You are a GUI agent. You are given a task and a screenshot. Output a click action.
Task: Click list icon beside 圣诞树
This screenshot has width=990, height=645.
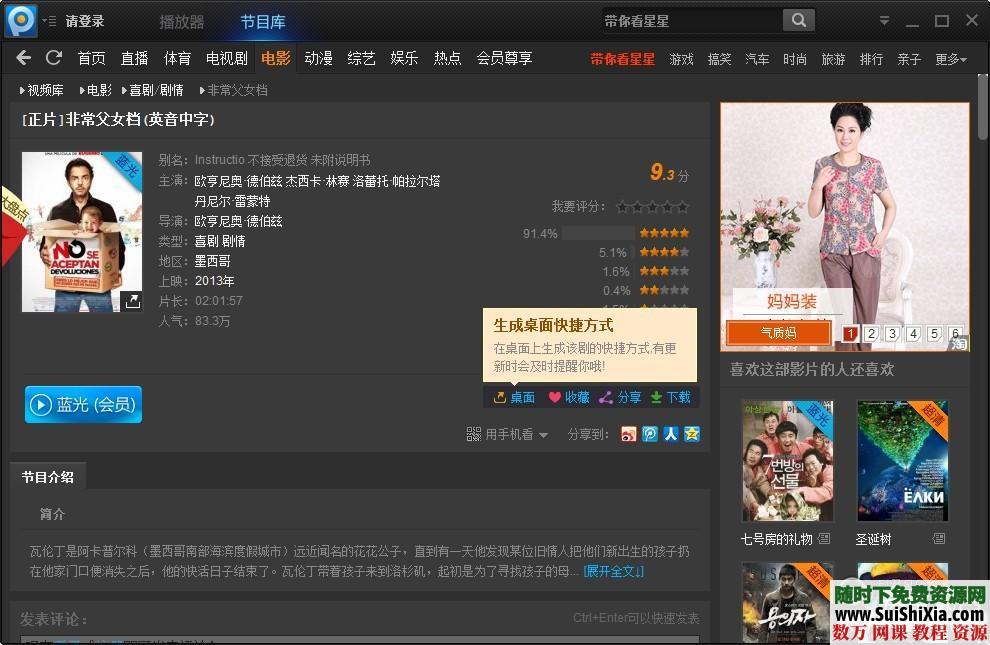(x=939, y=539)
